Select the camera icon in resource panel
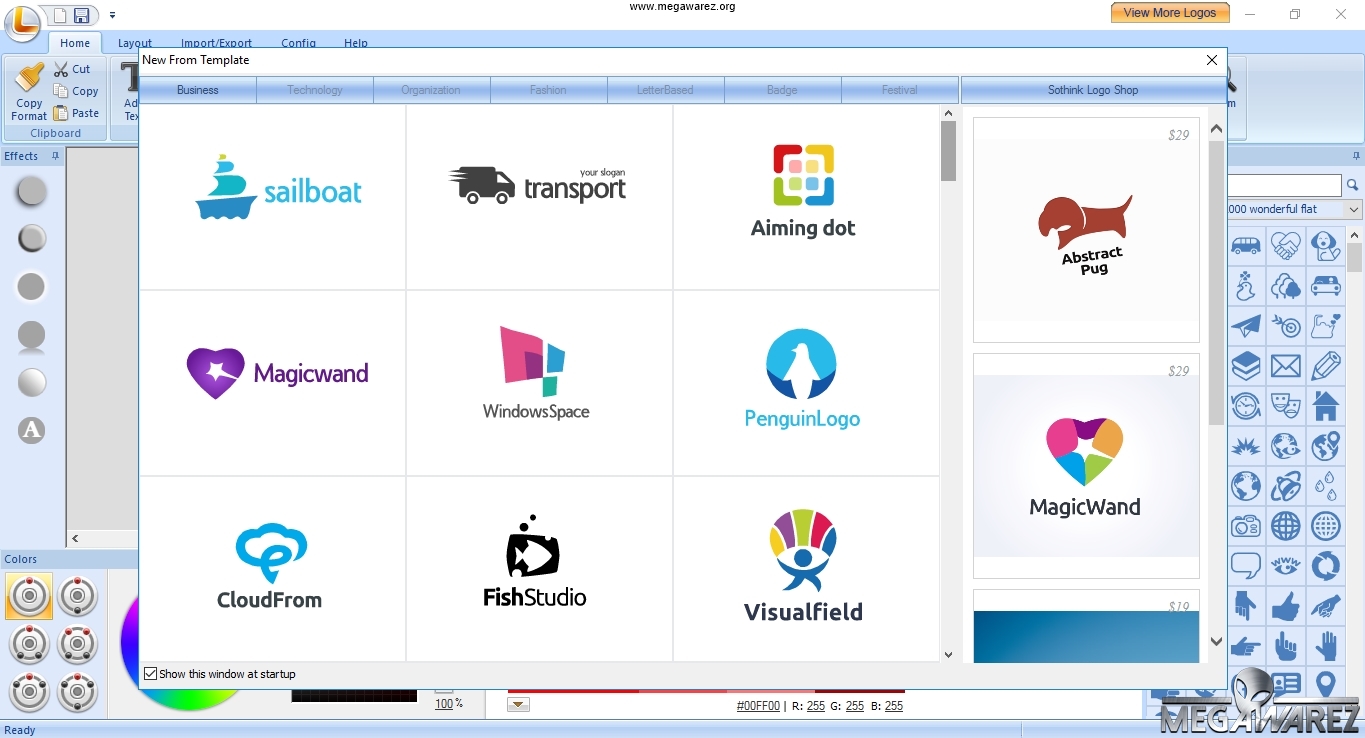This screenshot has width=1365, height=738. 1246,526
